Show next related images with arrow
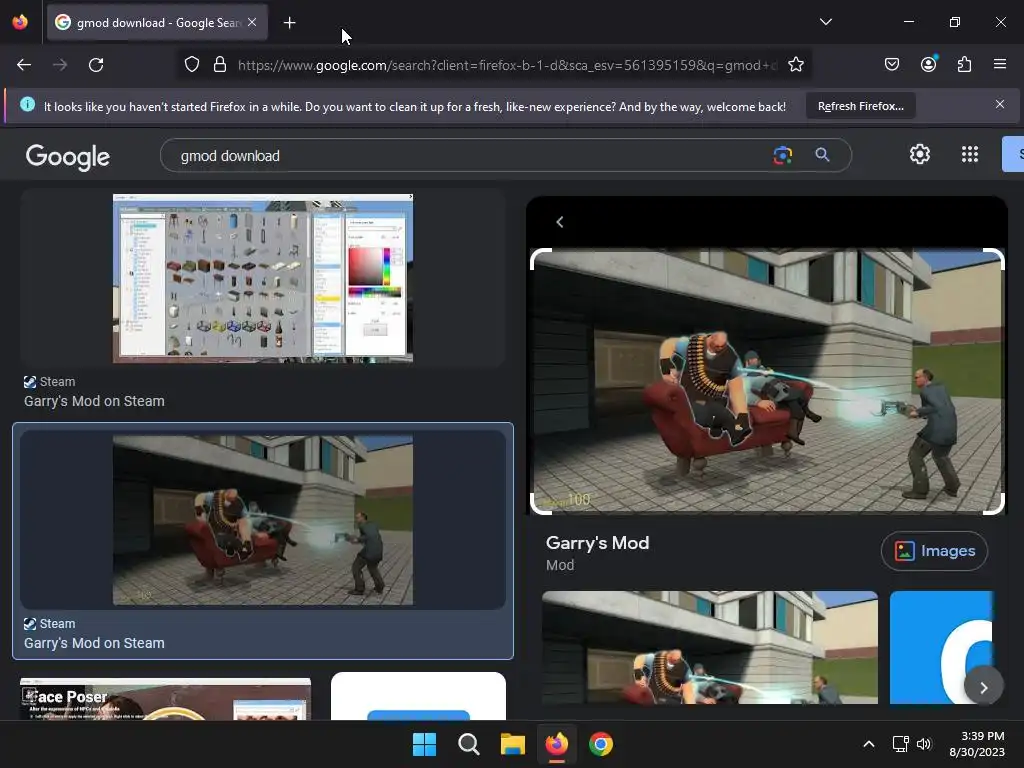 [984, 686]
